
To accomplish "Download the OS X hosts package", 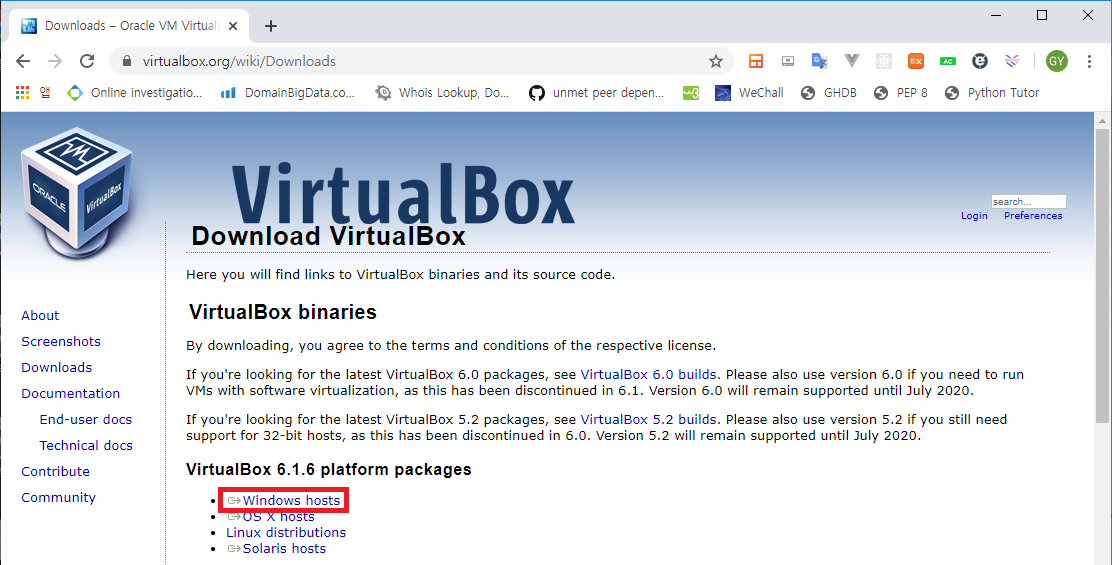I will pos(271,517).
